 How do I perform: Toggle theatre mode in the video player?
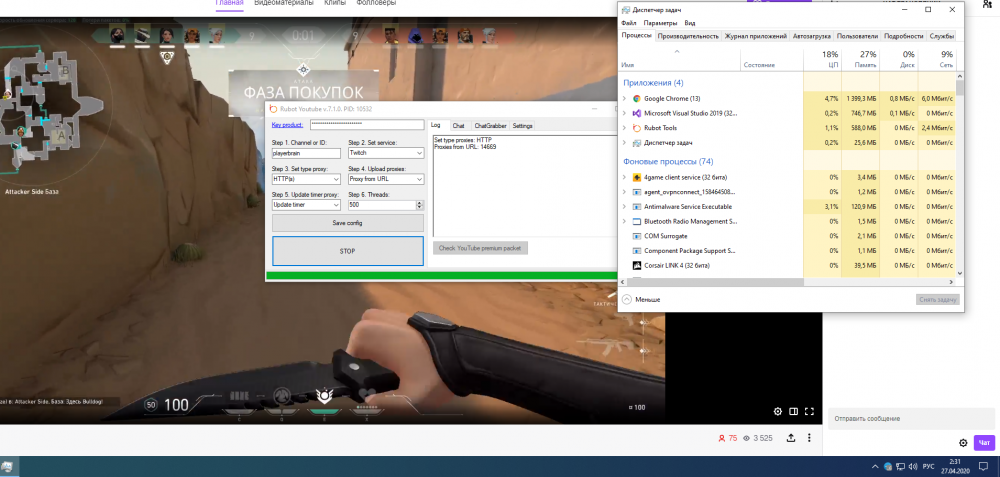pos(793,411)
